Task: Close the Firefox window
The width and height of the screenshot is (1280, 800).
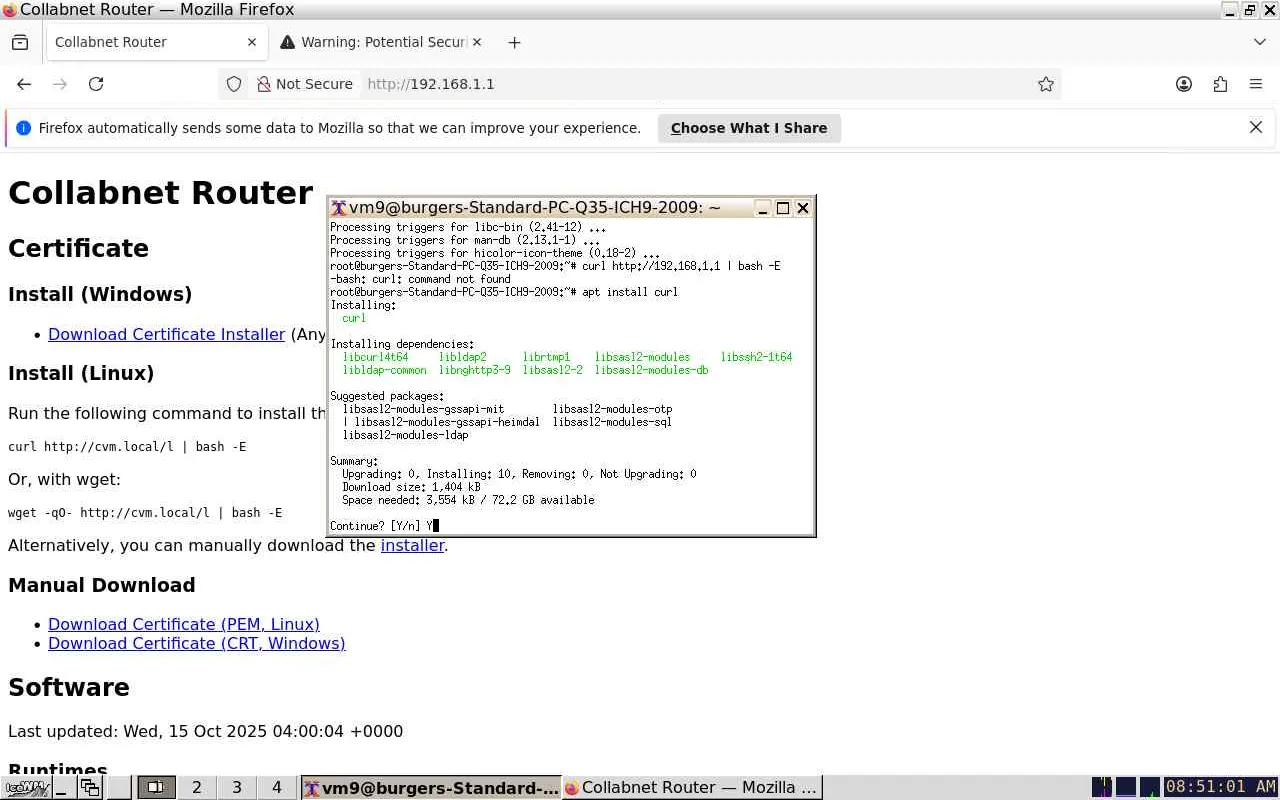Action: (1270, 10)
